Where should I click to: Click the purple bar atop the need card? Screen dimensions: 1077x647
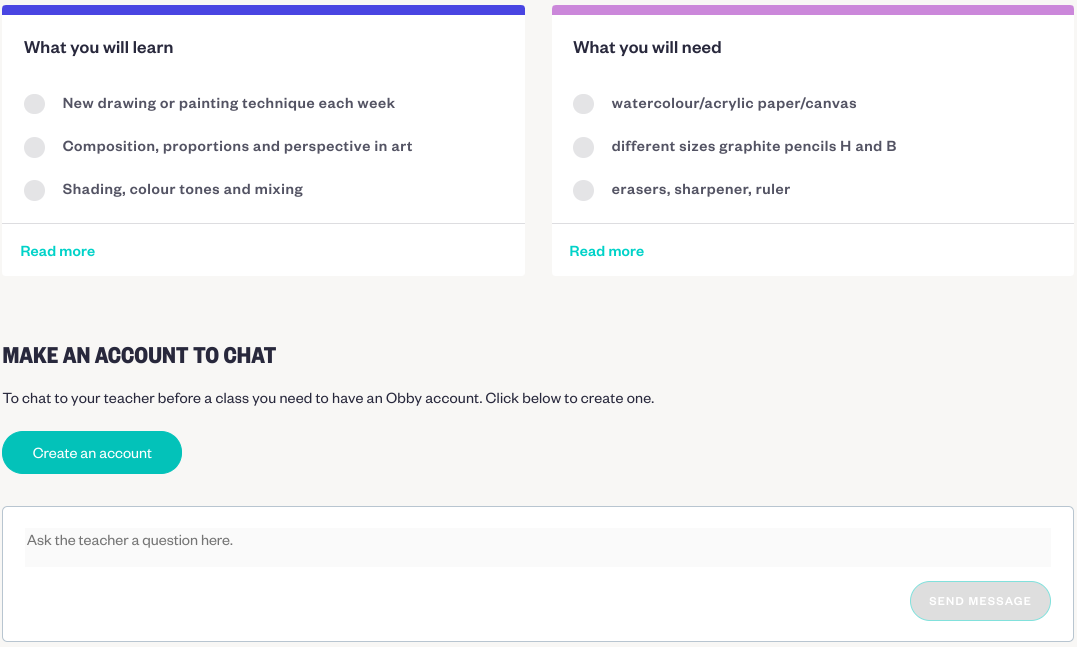(814, 10)
